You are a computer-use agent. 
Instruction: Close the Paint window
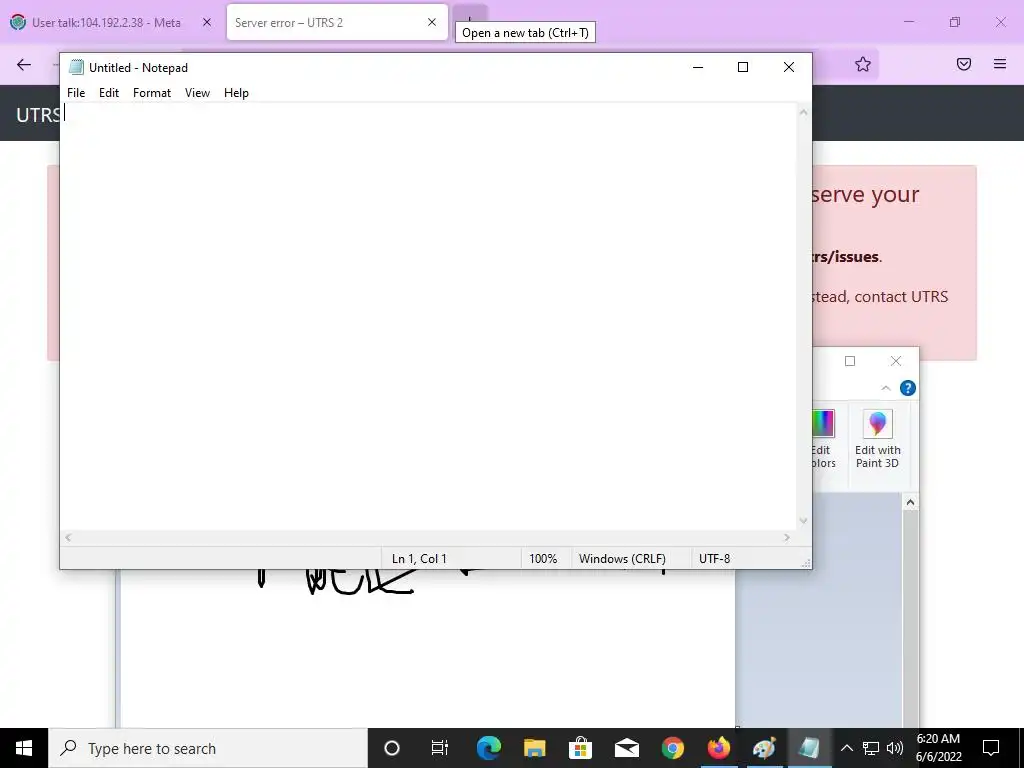(896, 361)
